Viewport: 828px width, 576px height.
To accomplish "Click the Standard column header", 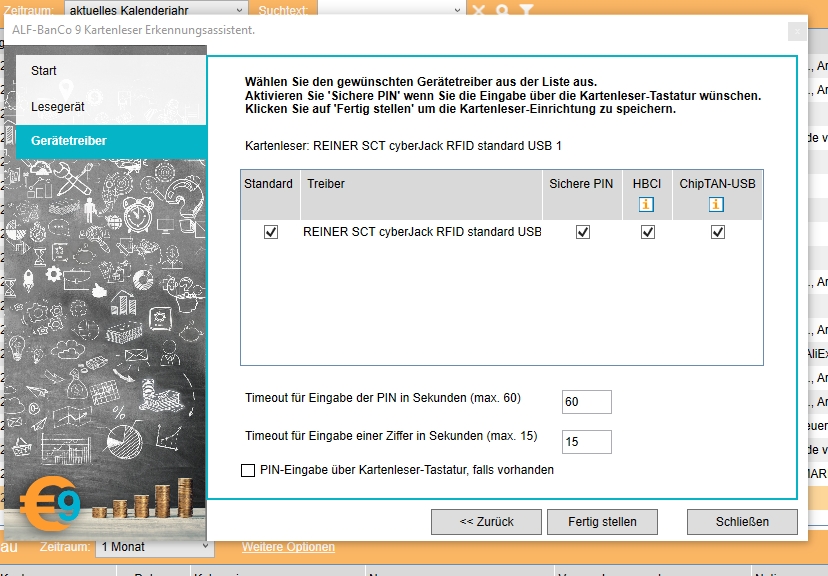I will pyautogui.click(x=270, y=194).
